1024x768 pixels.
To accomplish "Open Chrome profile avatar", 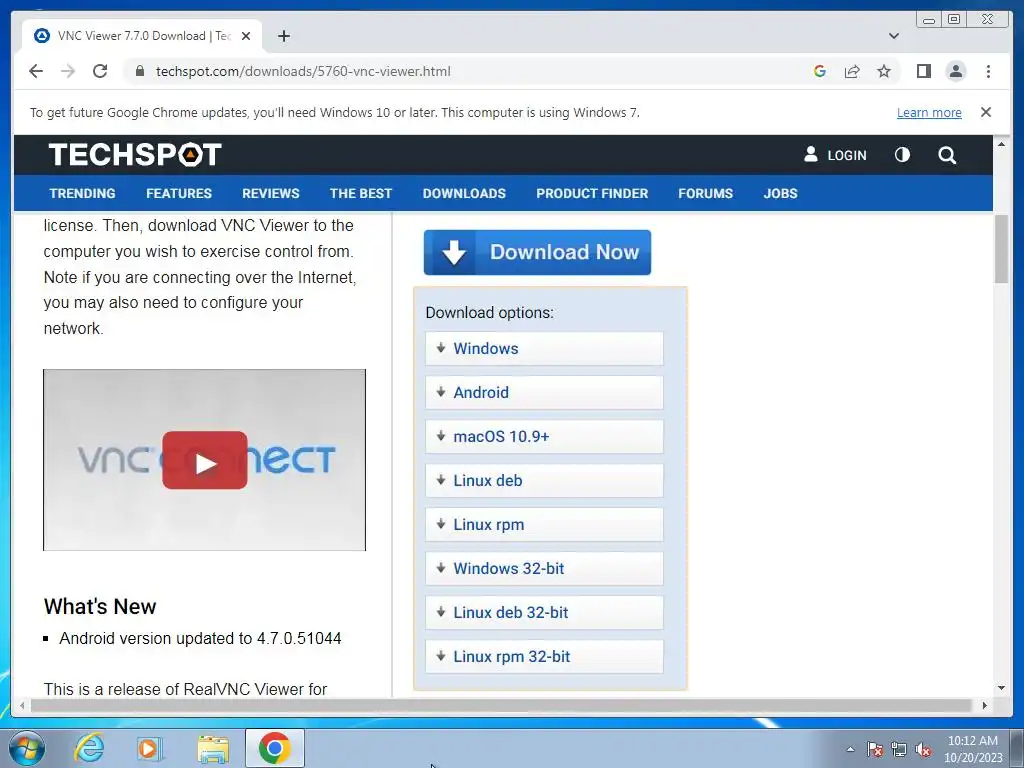I will [955, 71].
